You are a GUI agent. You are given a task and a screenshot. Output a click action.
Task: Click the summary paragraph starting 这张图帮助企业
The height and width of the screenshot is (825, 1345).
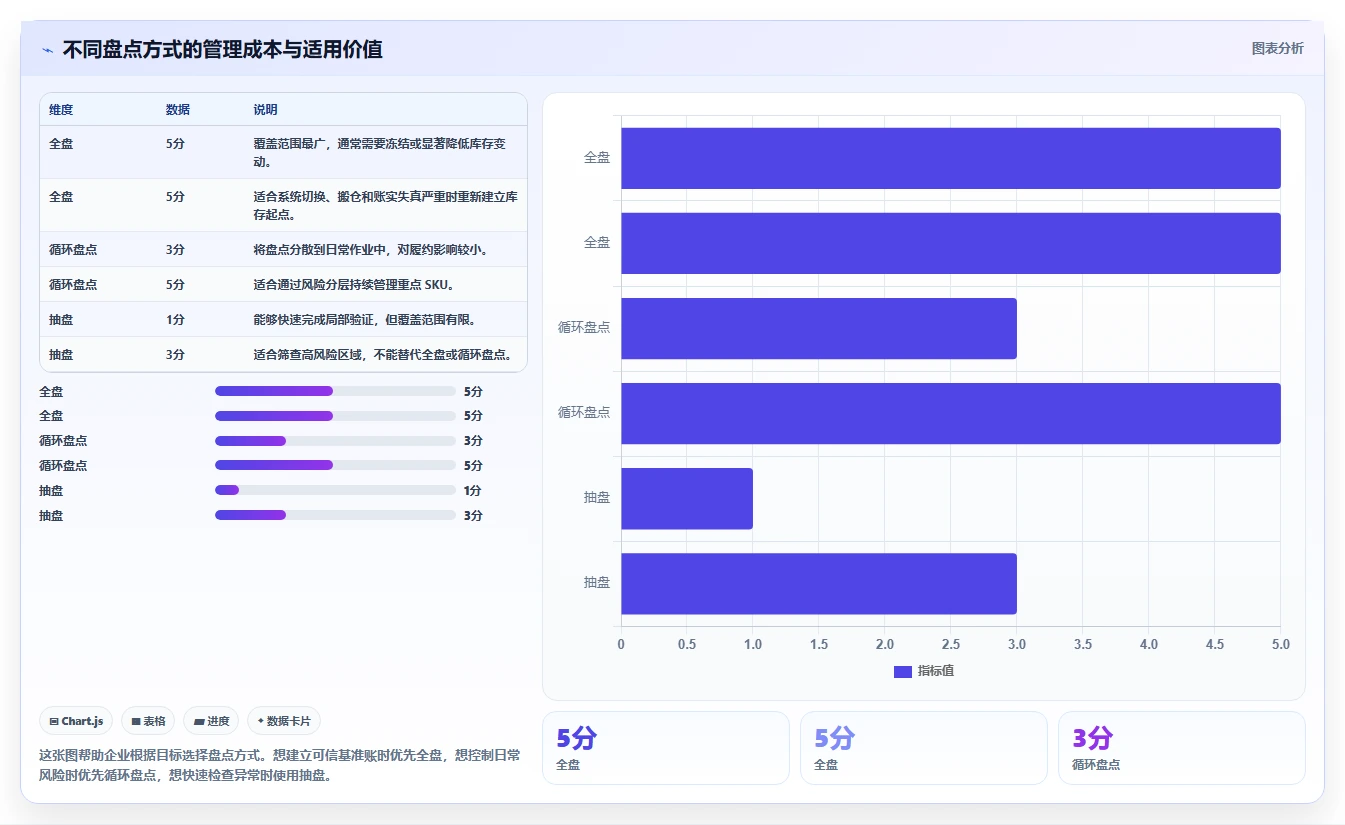point(280,765)
